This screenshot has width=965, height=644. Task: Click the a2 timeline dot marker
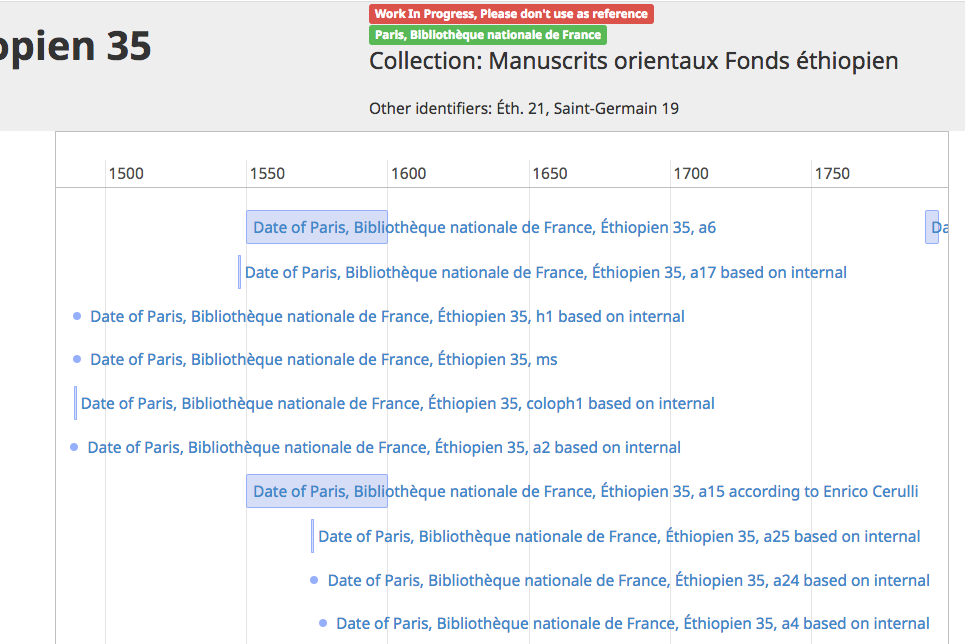point(74,447)
